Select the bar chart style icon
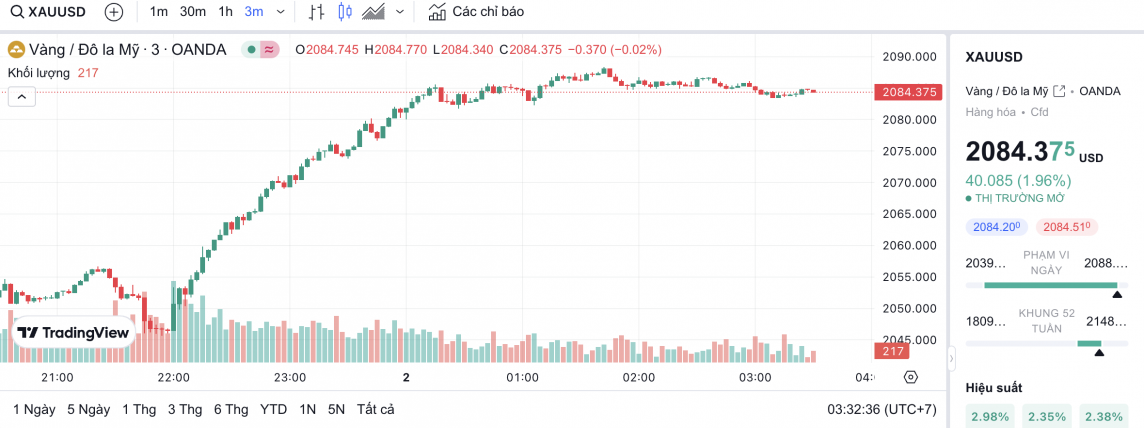The image size is (1144, 428). [x=316, y=12]
